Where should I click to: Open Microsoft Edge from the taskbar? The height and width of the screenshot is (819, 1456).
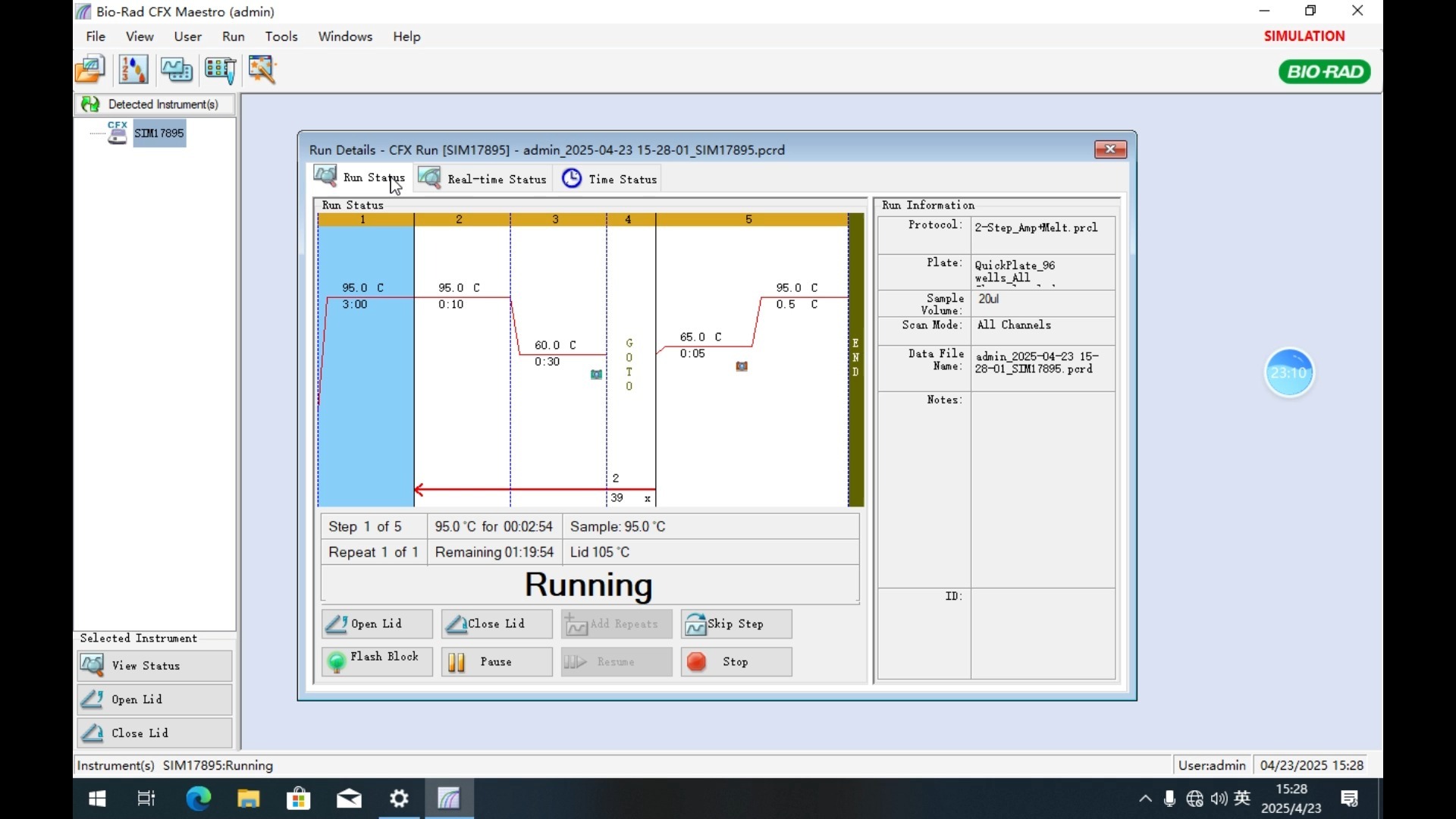coord(198,799)
